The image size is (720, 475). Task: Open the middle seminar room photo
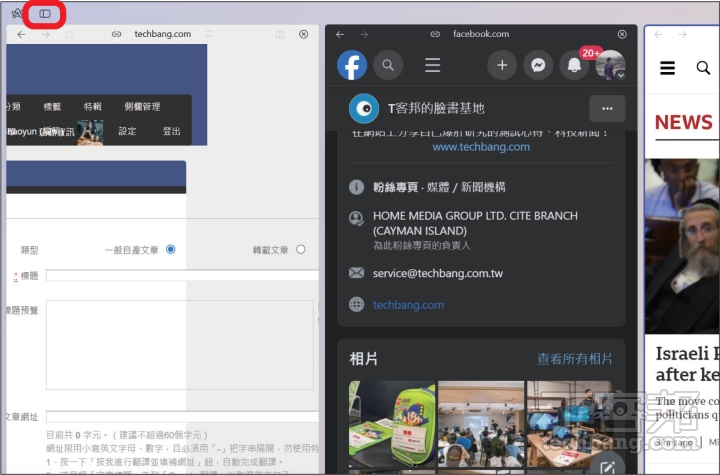click(x=481, y=424)
